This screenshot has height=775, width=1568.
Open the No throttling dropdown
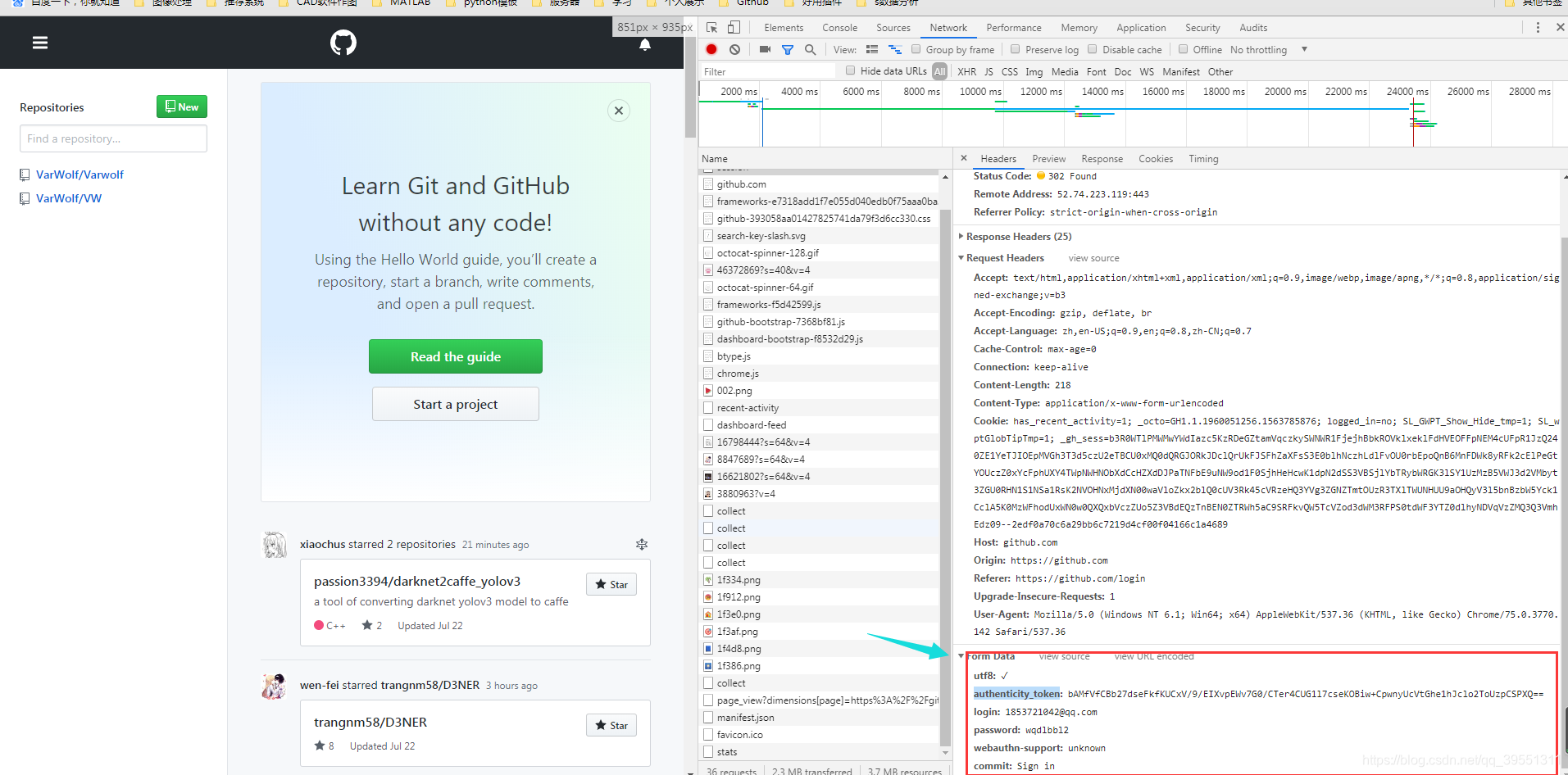tap(1268, 50)
